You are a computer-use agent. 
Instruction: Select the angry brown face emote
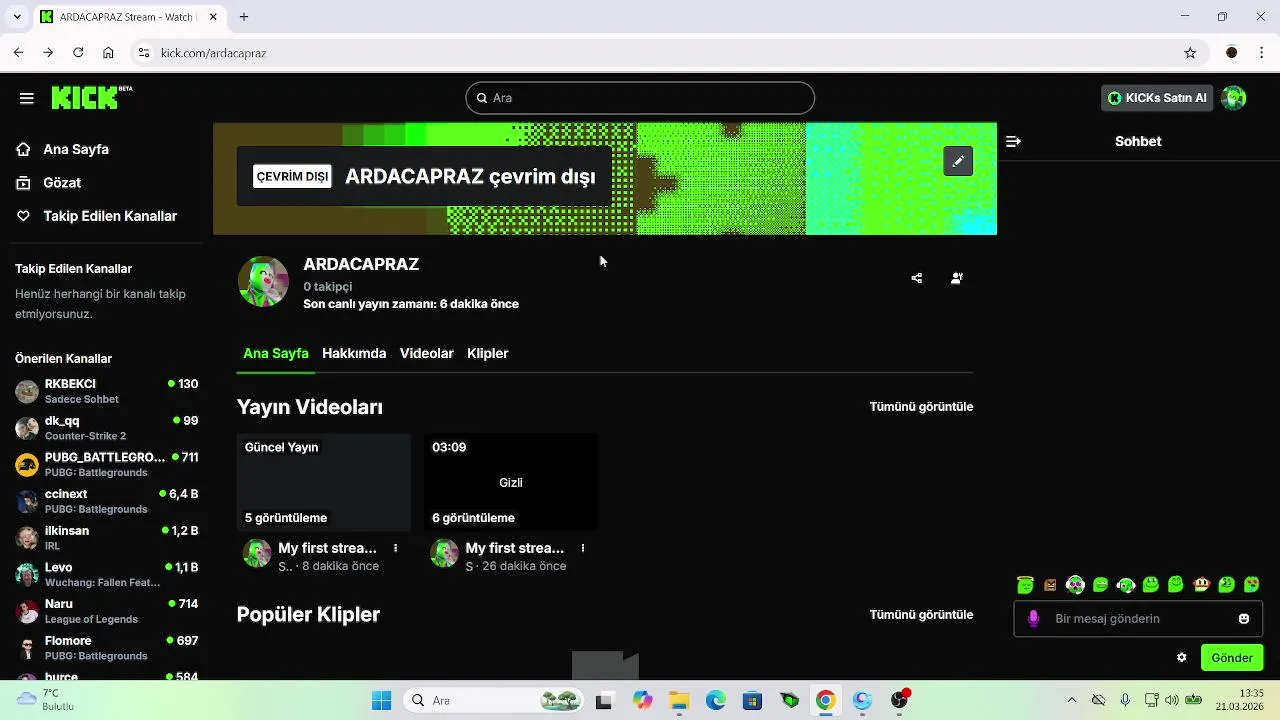click(x=1050, y=585)
